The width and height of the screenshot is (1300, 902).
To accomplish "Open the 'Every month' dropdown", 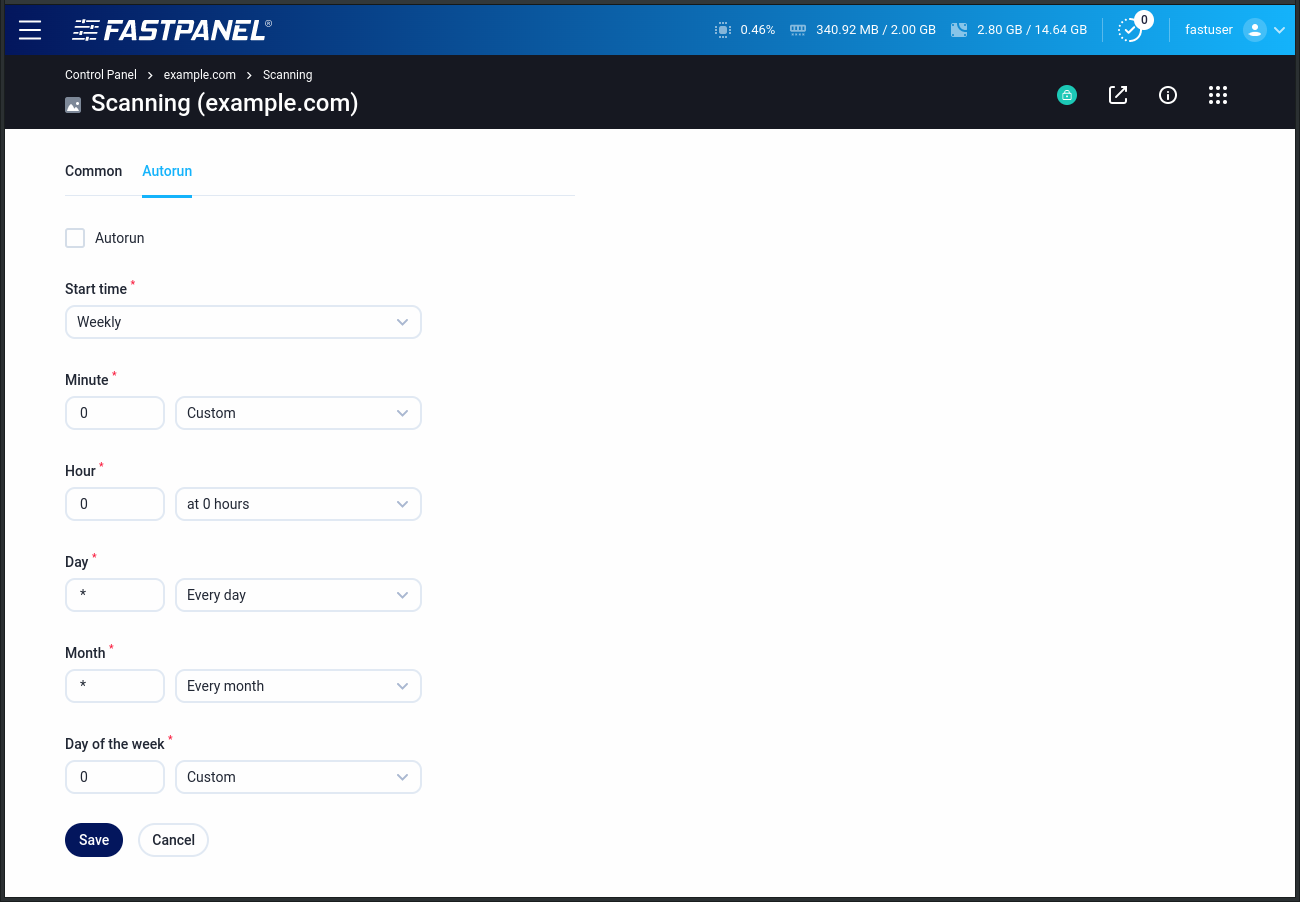I will tap(298, 686).
